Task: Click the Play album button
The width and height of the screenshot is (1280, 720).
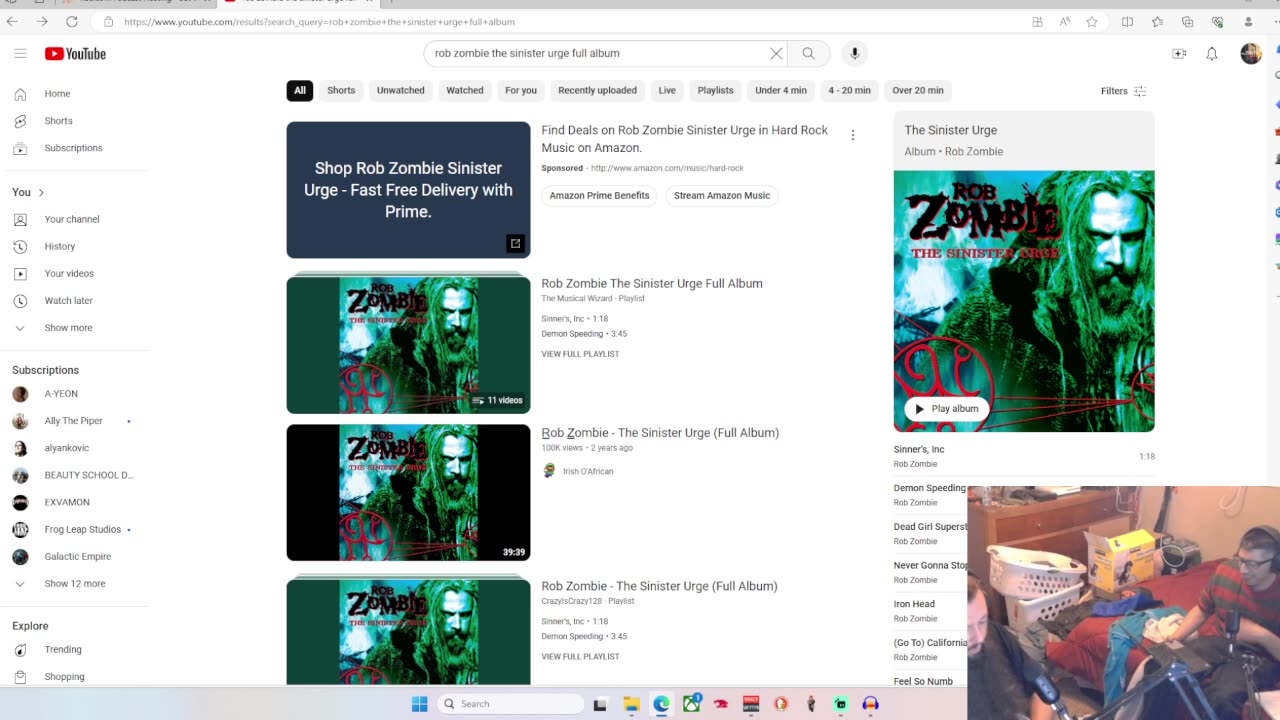Action: [947, 408]
